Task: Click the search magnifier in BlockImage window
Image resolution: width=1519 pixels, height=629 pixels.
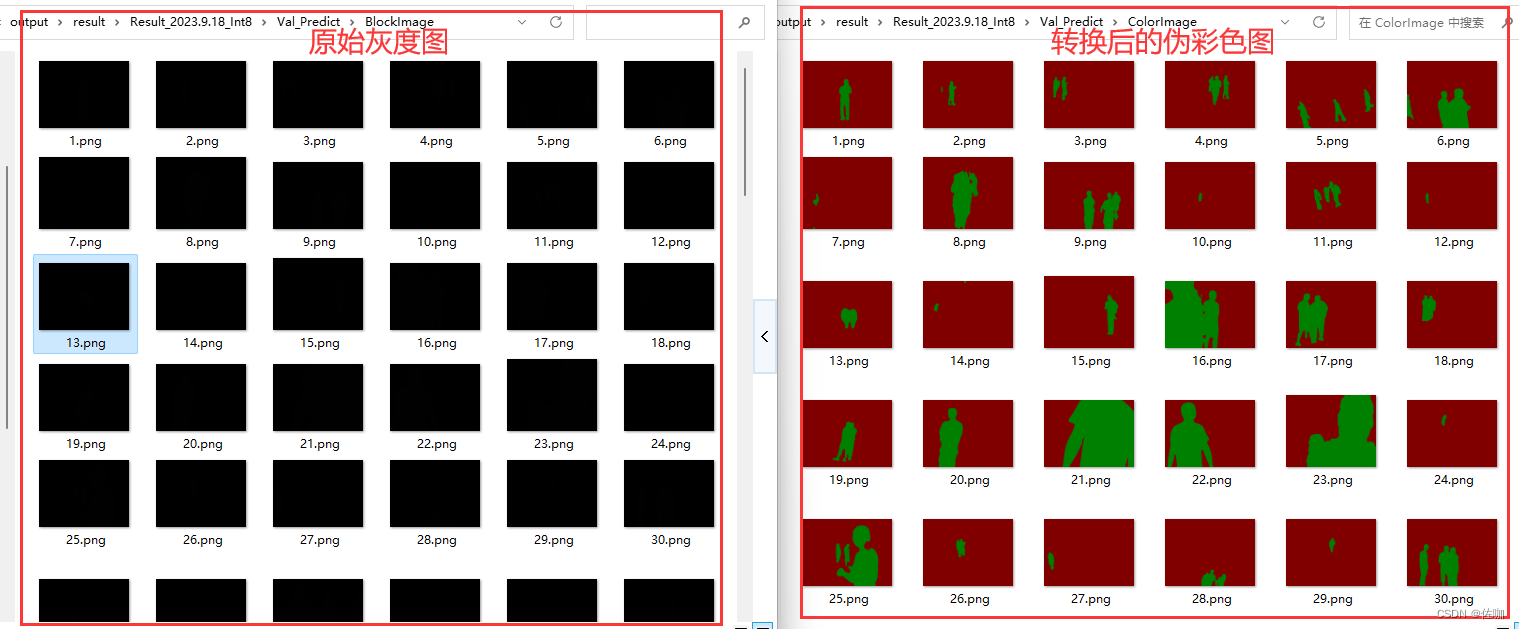Action: tap(744, 22)
